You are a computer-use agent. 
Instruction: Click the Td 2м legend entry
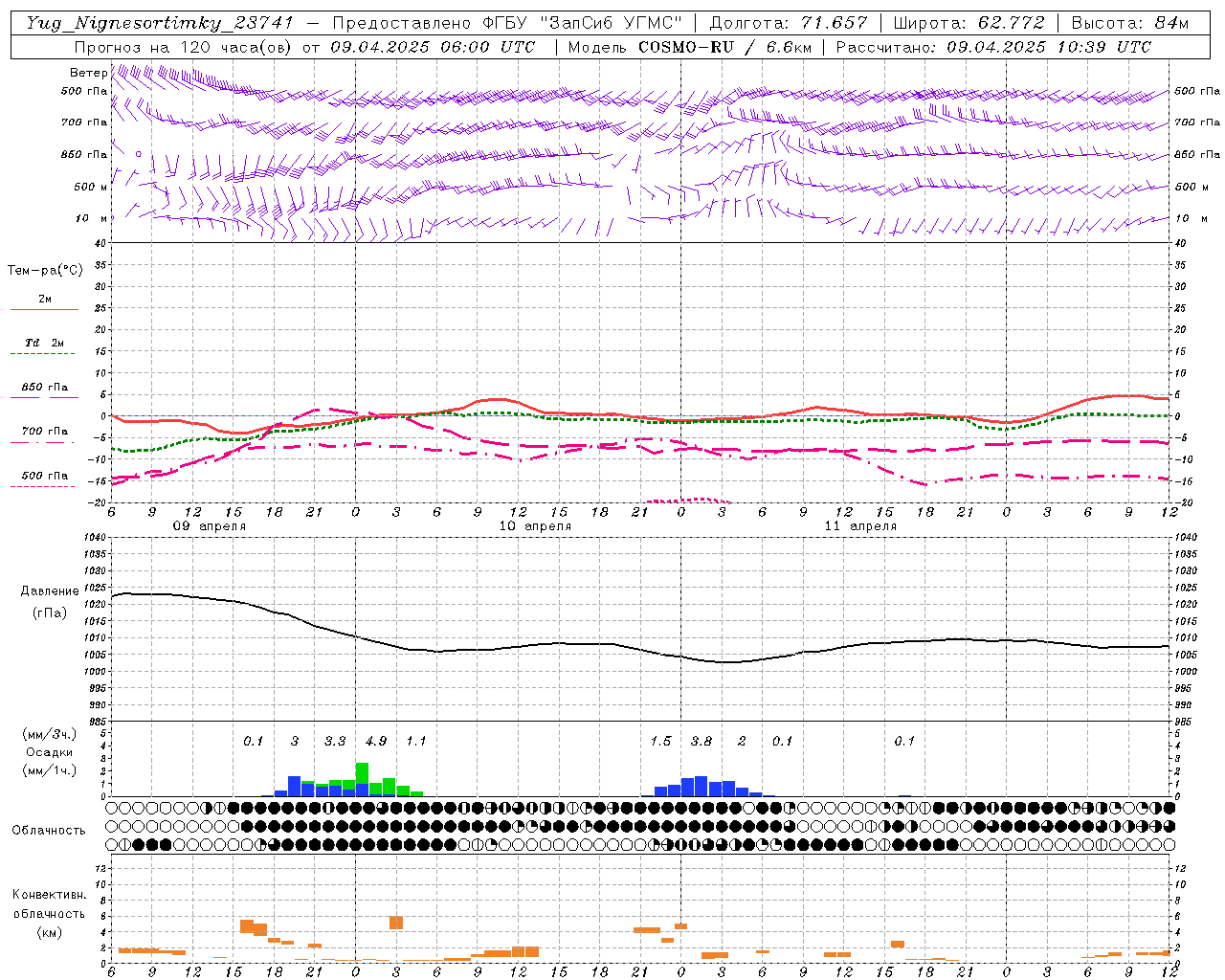(x=44, y=343)
